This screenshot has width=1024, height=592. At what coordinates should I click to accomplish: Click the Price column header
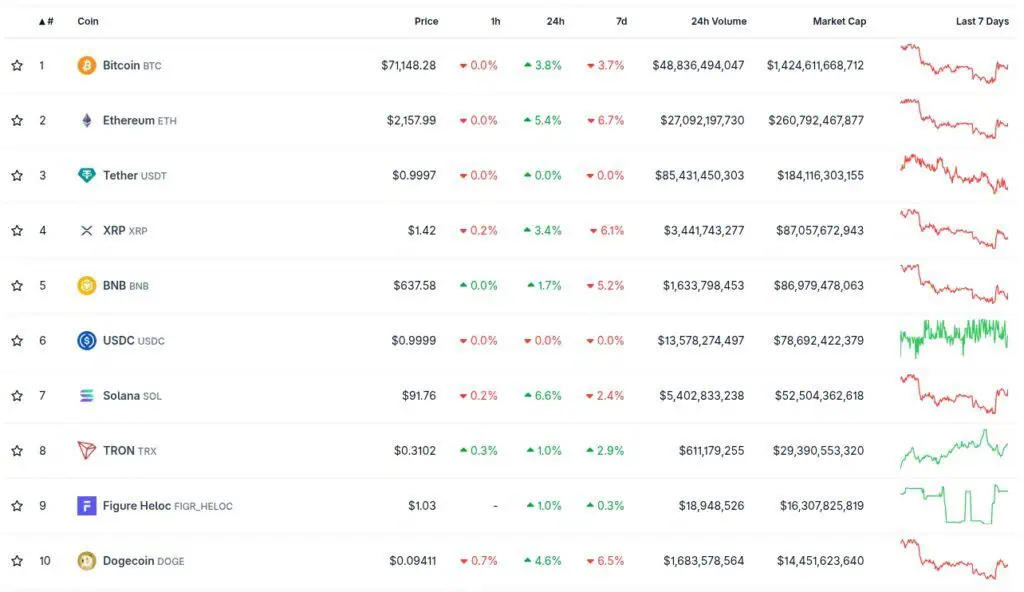click(426, 21)
